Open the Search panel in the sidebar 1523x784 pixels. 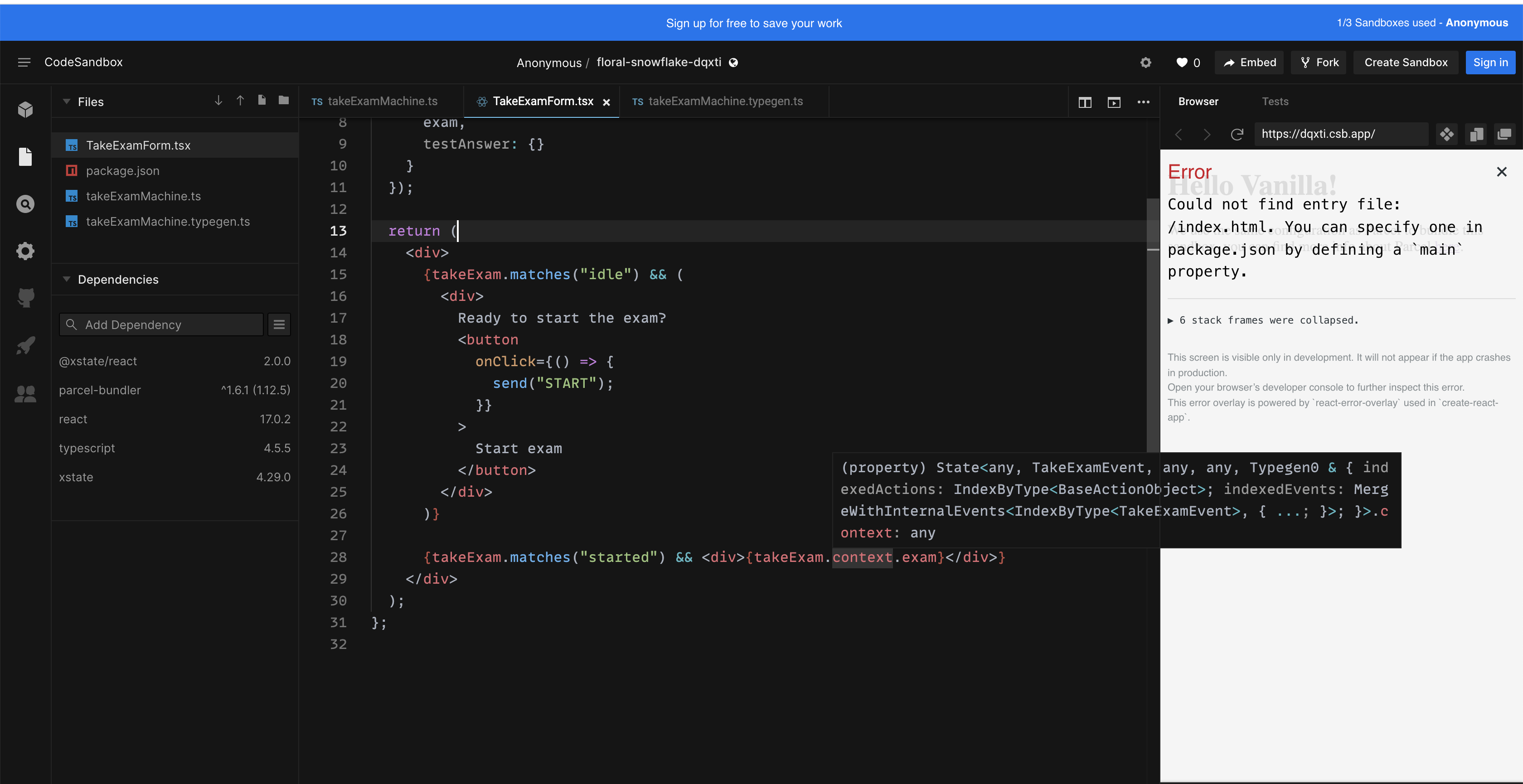(x=25, y=203)
